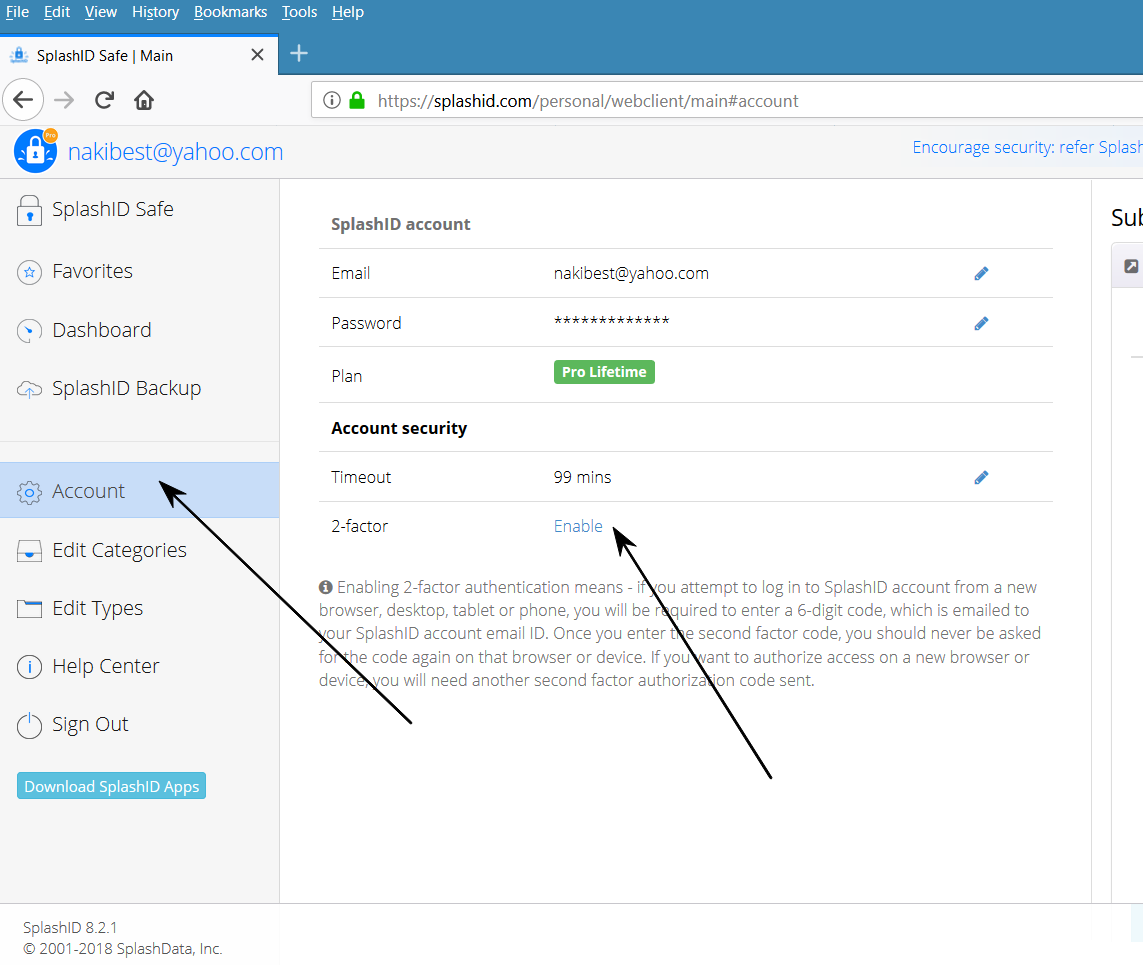Show site information via the info icon
This screenshot has width=1143, height=965.
pyautogui.click(x=332, y=100)
